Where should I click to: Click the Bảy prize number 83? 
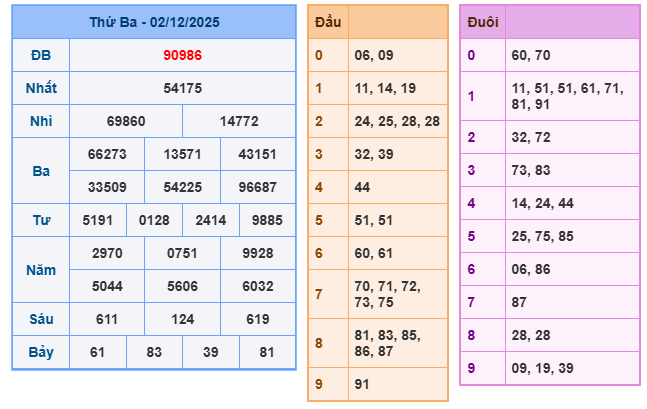click(154, 351)
